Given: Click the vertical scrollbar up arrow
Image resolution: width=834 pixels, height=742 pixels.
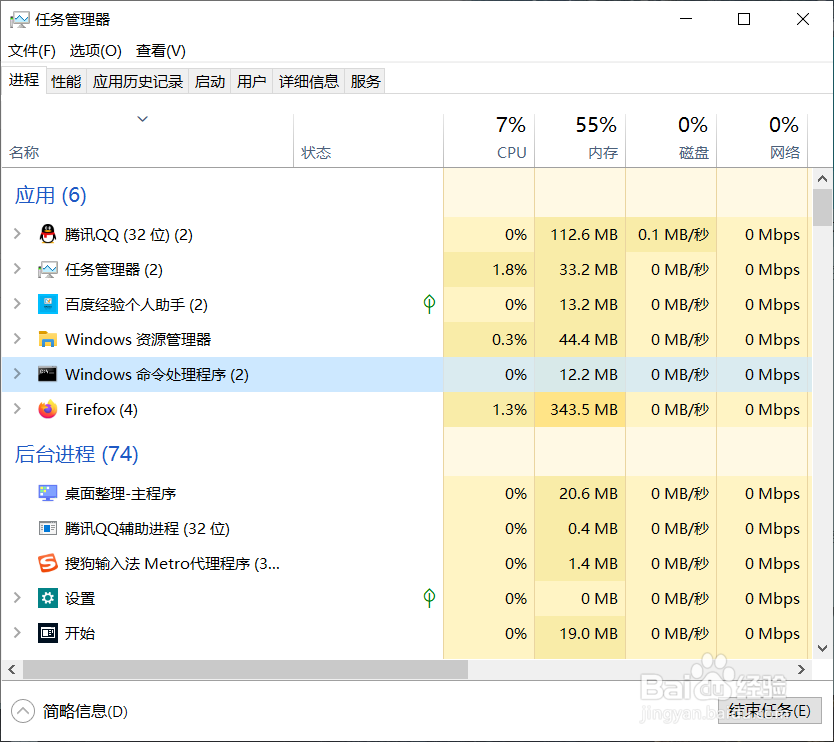Looking at the screenshot, I should (822, 179).
